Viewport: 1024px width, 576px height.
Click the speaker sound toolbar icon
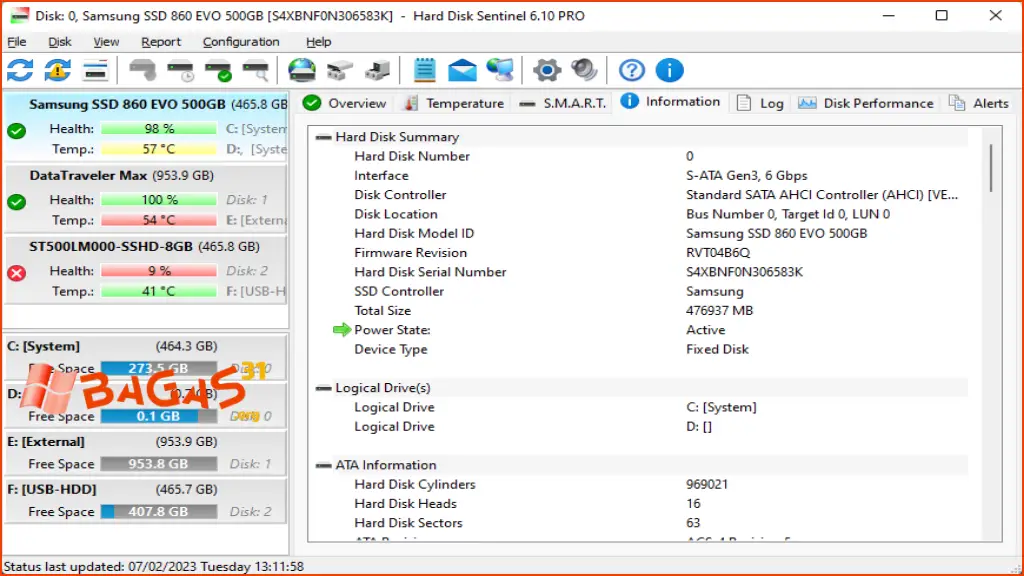pos(584,71)
